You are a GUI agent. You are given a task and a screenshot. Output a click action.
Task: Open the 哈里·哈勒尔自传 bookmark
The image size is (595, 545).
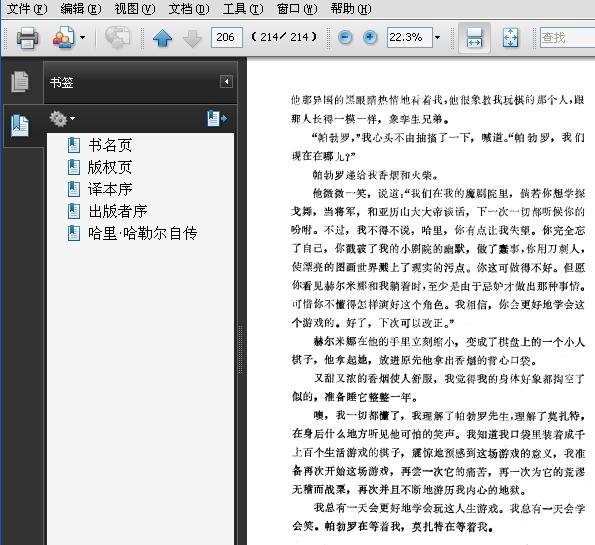pos(143,233)
